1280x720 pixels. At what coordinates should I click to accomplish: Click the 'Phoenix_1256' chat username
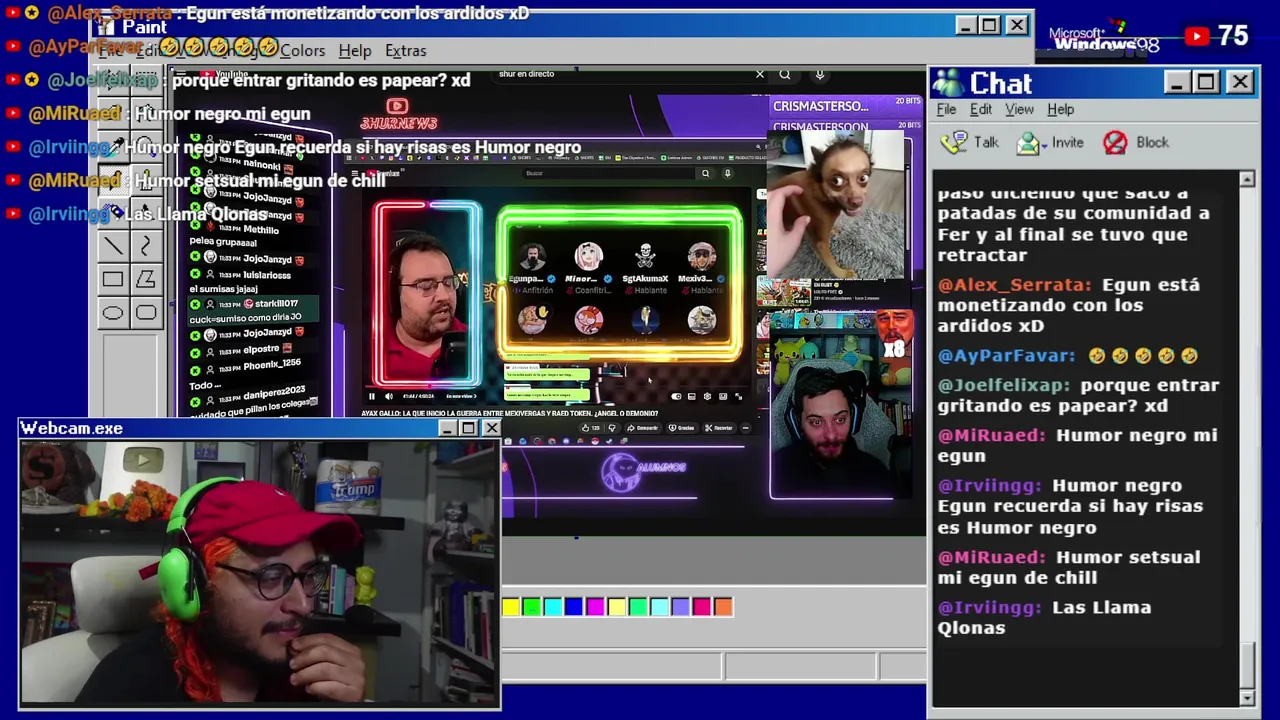coord(272,365)
